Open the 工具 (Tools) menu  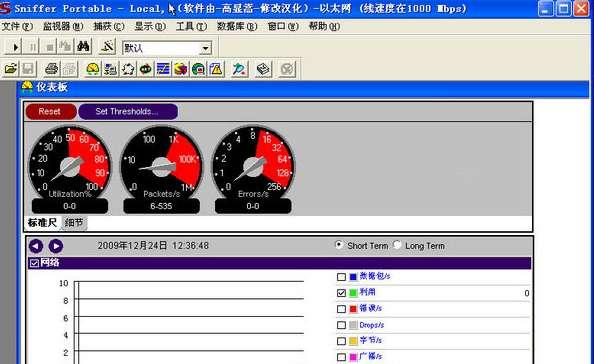click(x=191, y=26)
